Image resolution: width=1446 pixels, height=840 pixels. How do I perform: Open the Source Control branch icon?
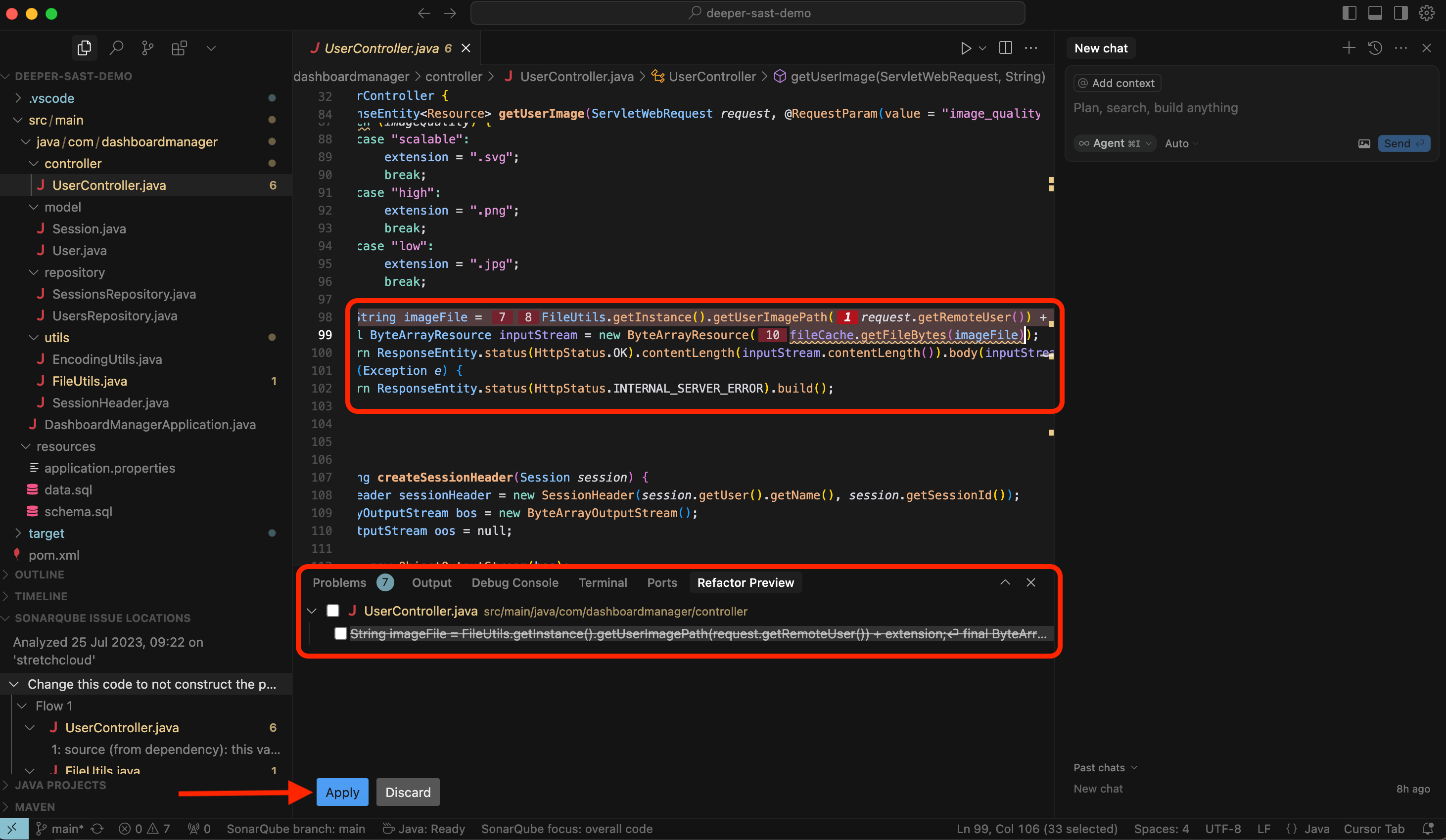(x=147, y=47)
